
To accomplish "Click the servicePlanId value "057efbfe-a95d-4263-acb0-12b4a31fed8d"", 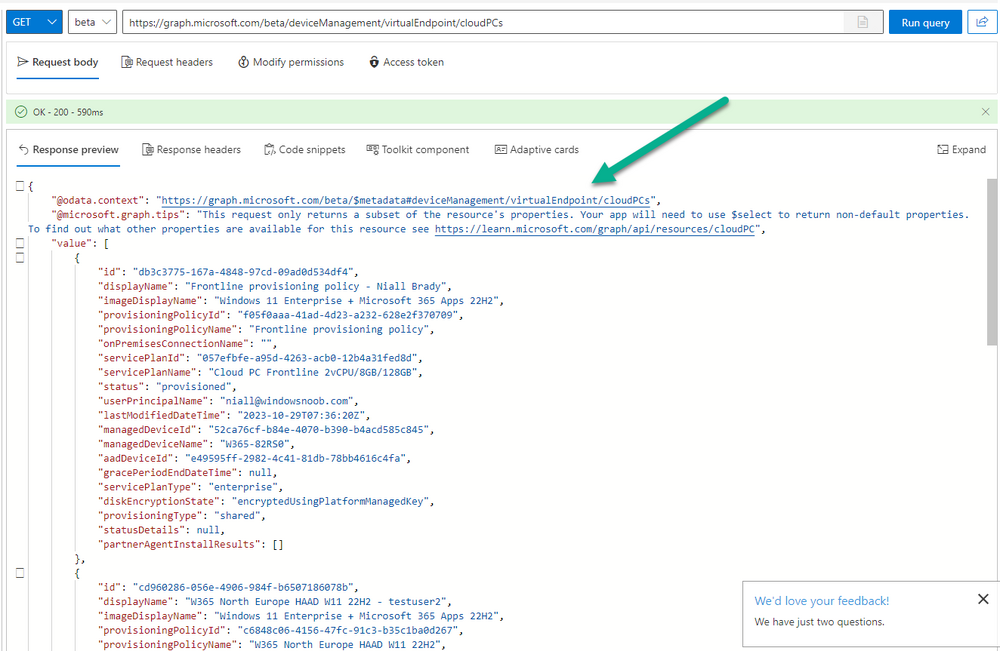I will pos(306,358).
